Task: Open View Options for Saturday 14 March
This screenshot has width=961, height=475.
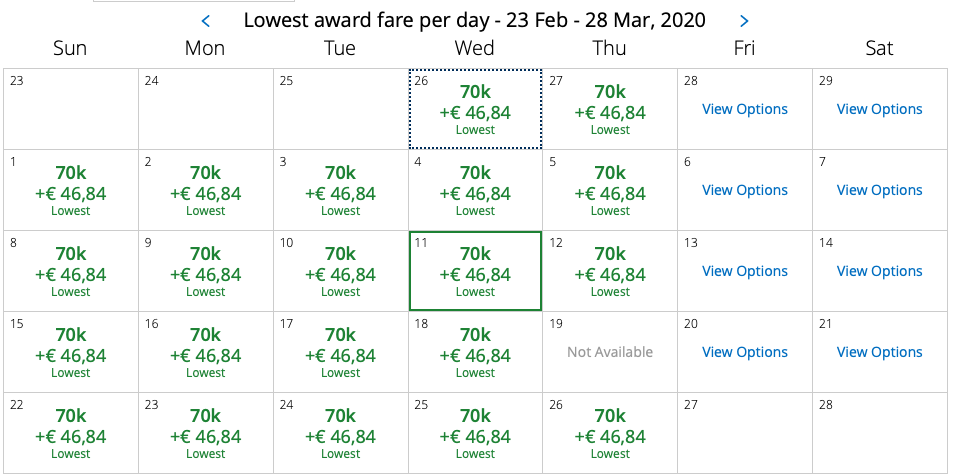Action: (879, 271)
